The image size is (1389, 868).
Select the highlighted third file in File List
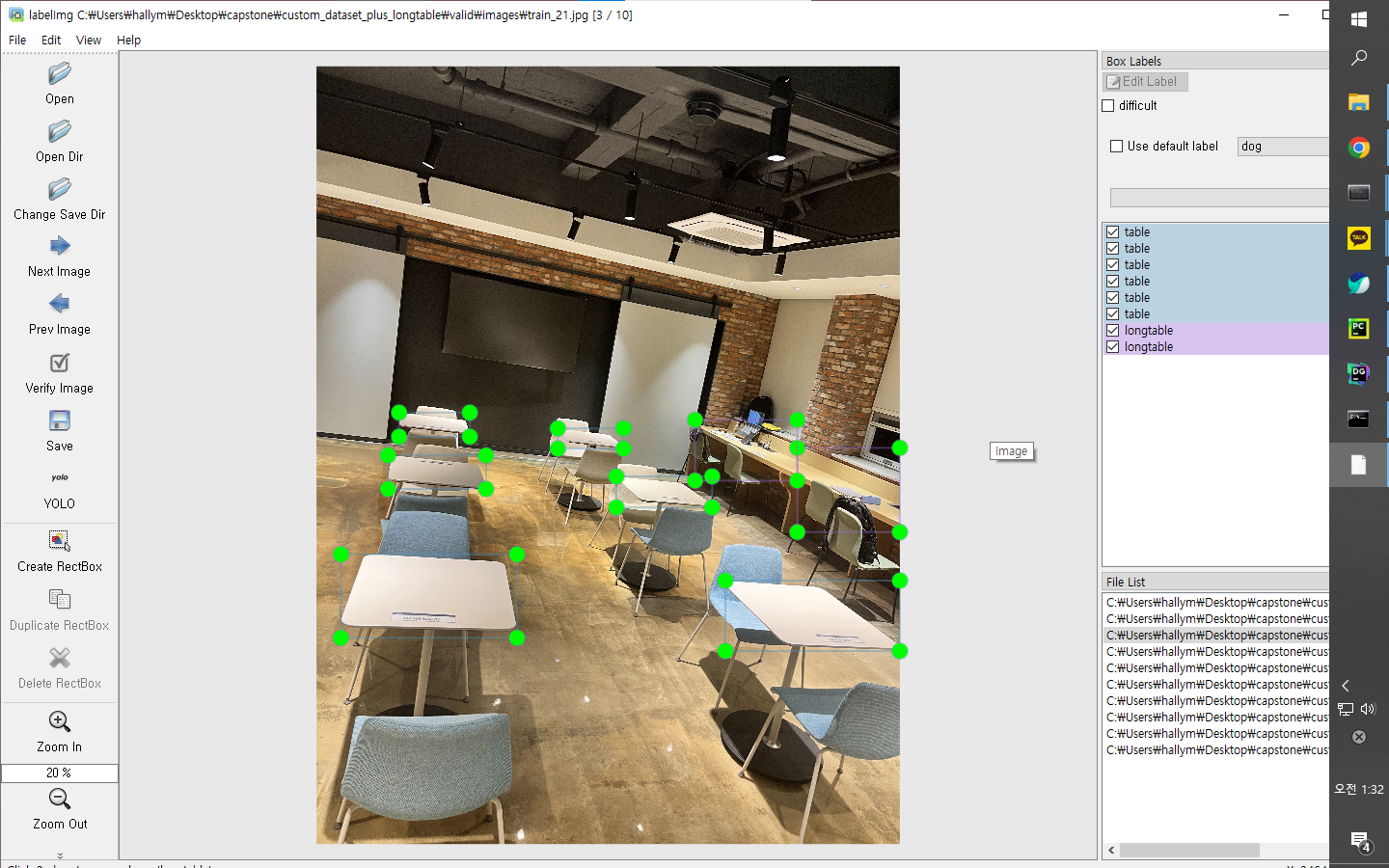[x=1216, y=636]
